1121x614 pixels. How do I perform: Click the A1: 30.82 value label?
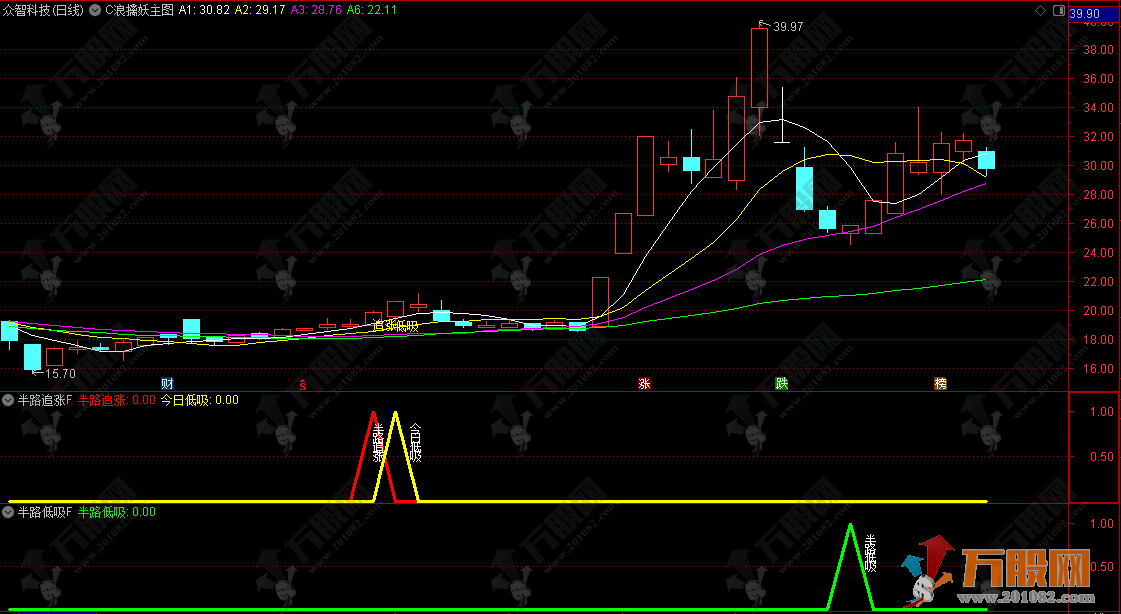point(204,10)
